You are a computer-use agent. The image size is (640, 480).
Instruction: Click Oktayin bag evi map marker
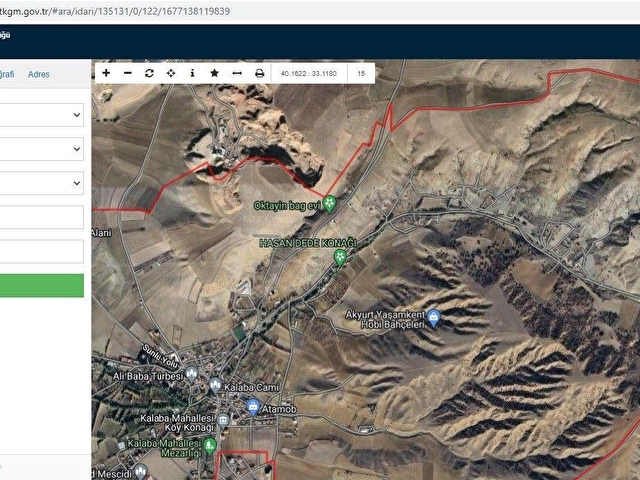point(330,203)
